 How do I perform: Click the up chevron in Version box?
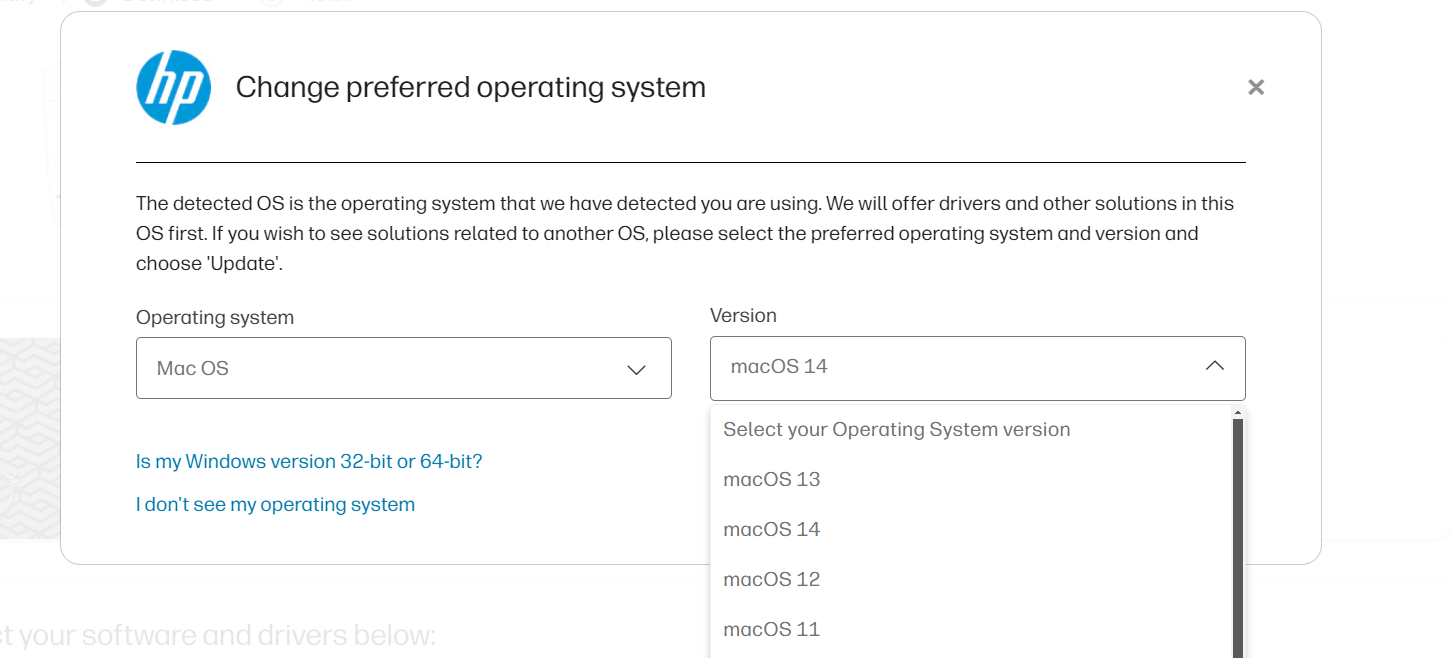(1215, 366)
